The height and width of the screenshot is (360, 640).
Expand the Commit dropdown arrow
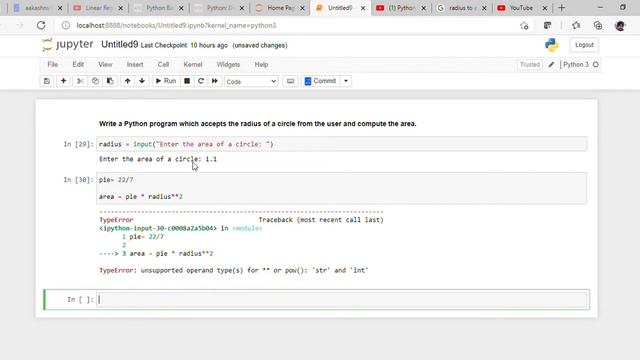pos(346,81)
